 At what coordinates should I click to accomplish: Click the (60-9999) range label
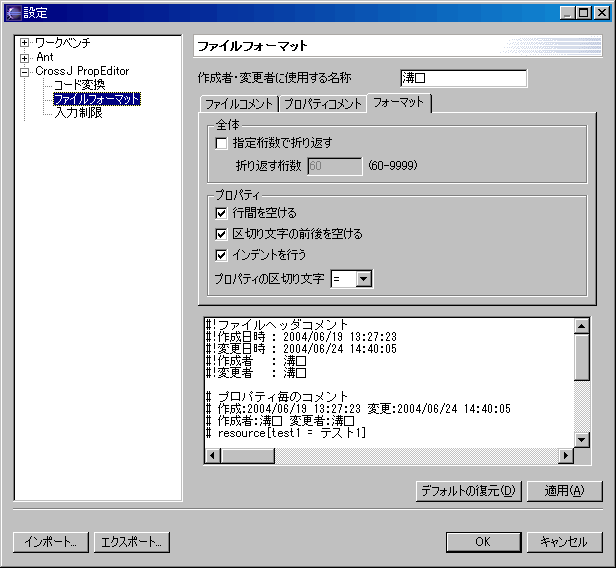393,165
